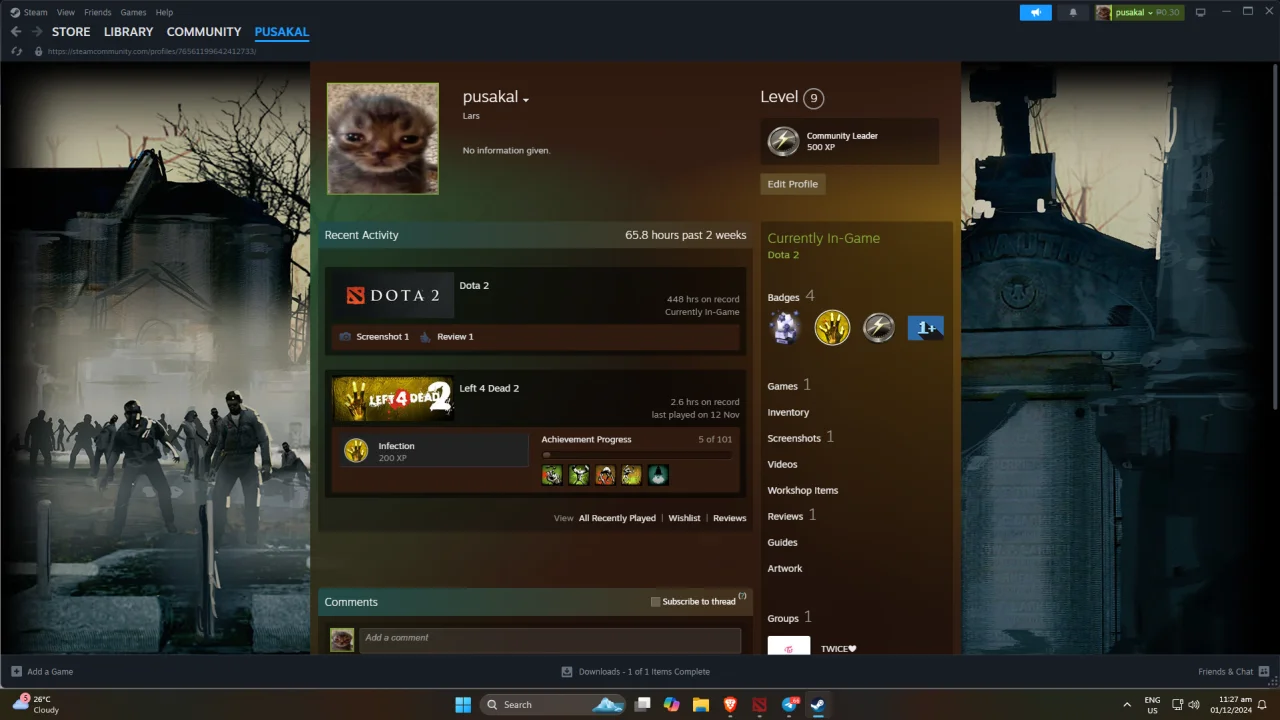The height and width of the screenshot is (720, 1280).
Task: Open the Artwork link
Action: (x=785, y=568)
